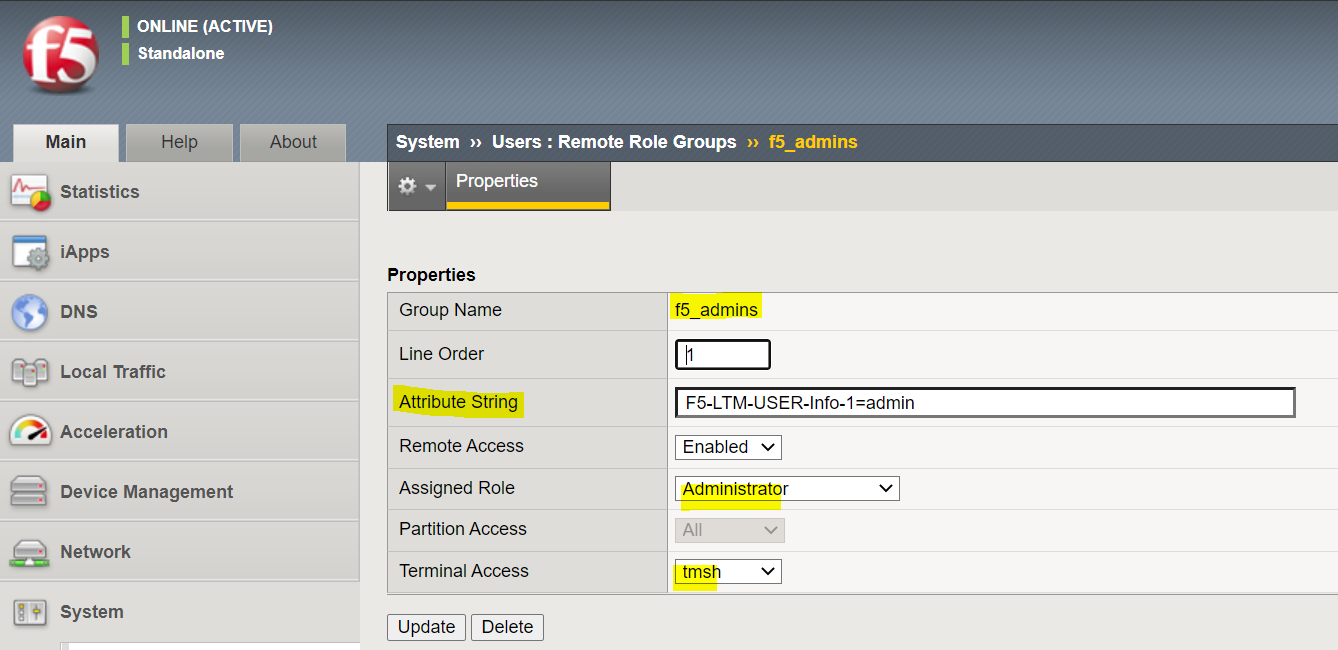
Task: Select iApps from the navigation menu
Action: point(80,251)
